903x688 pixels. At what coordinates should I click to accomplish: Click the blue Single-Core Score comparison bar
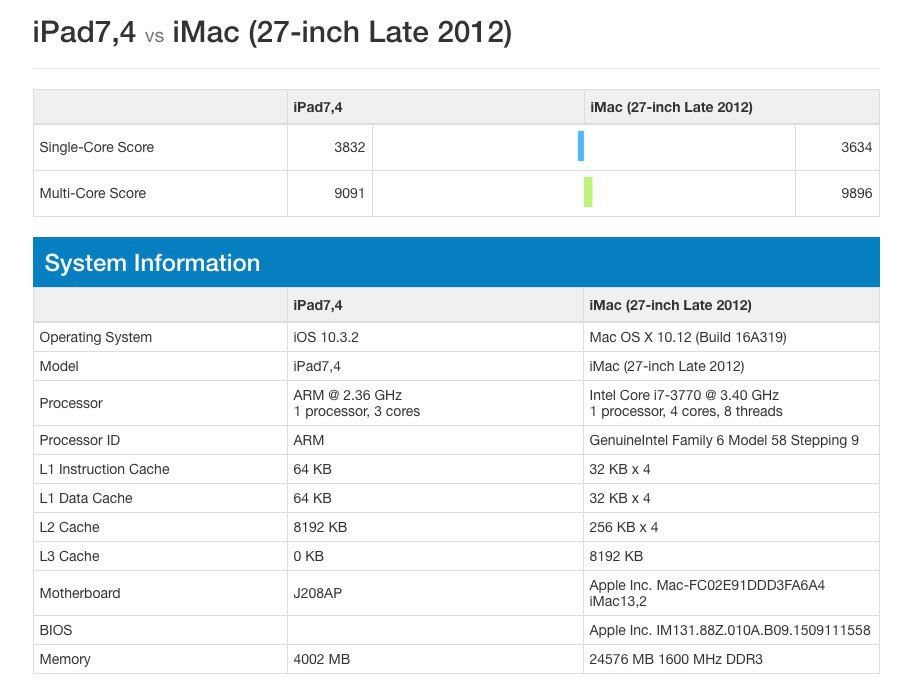pos(581,146)
